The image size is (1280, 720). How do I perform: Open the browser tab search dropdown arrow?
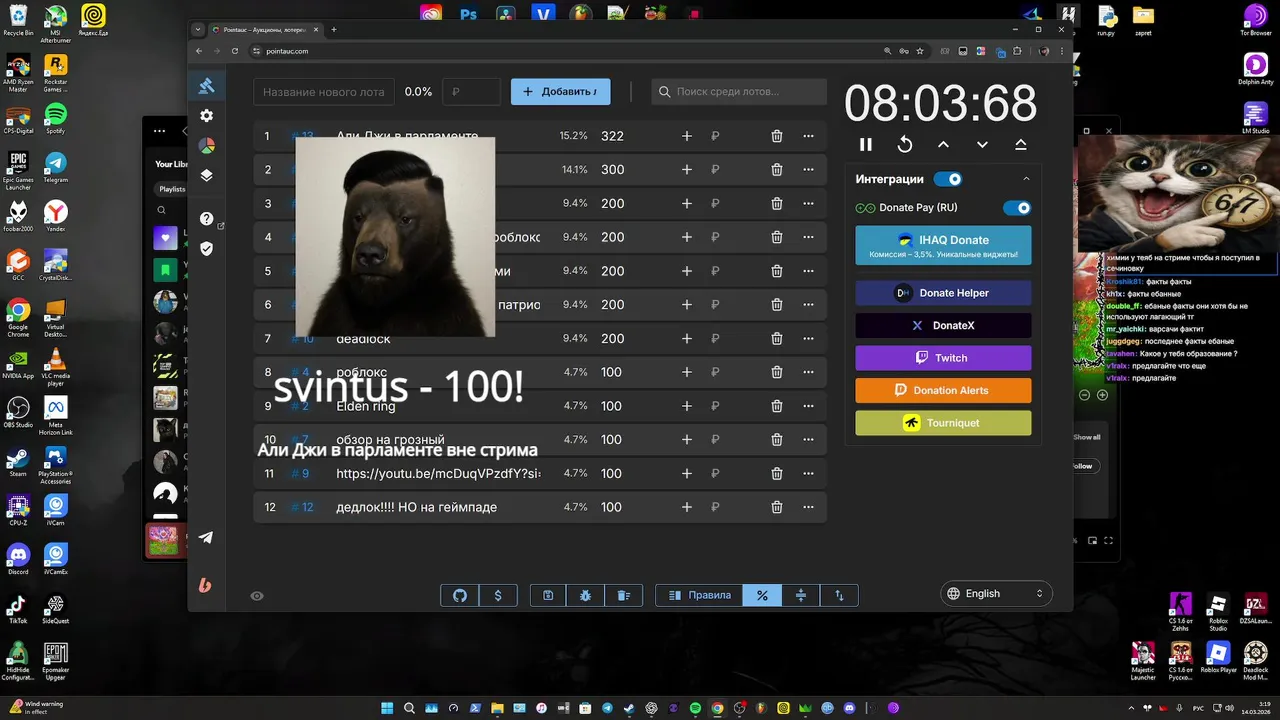click(198, 29)
